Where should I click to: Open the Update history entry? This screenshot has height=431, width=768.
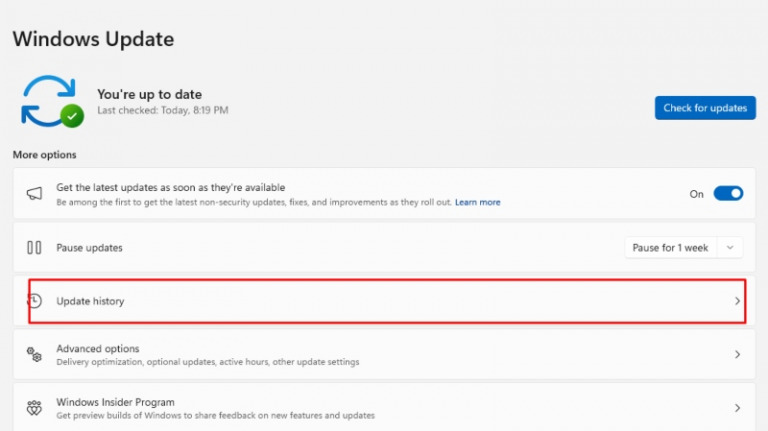click(90, 301)
